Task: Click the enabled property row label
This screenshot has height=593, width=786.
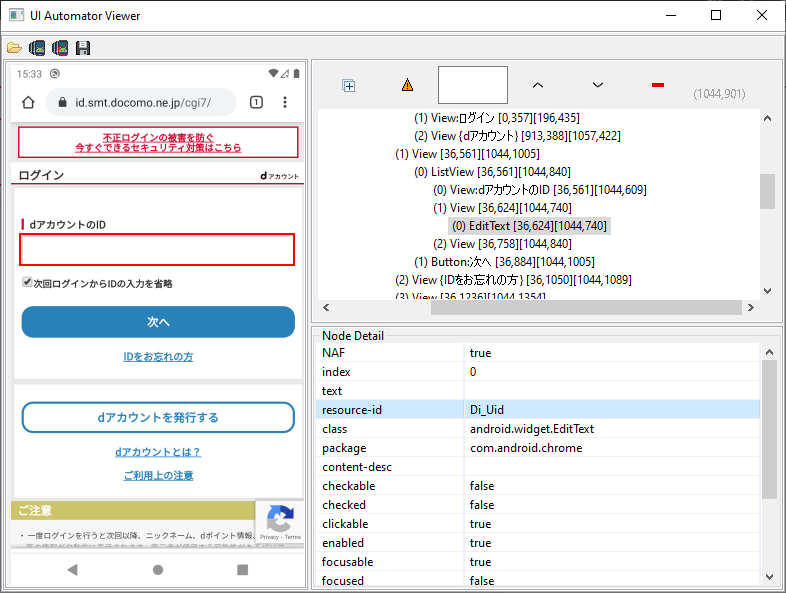Action: [x=343, y=543]
